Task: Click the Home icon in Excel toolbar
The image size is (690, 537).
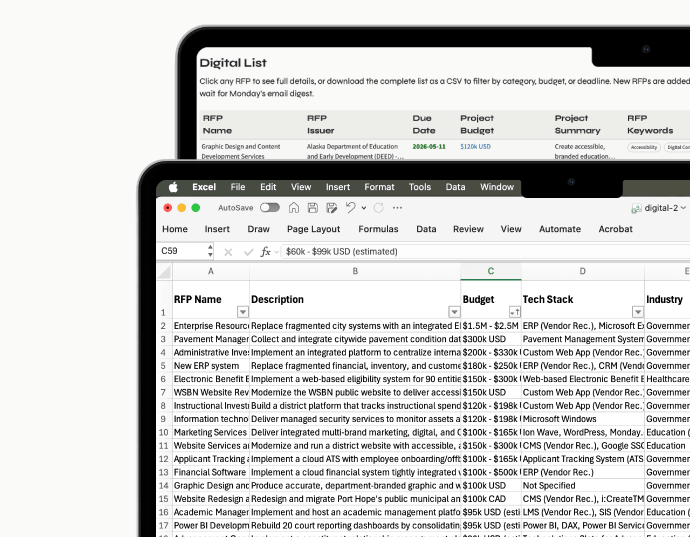Action: coord(294,208)
